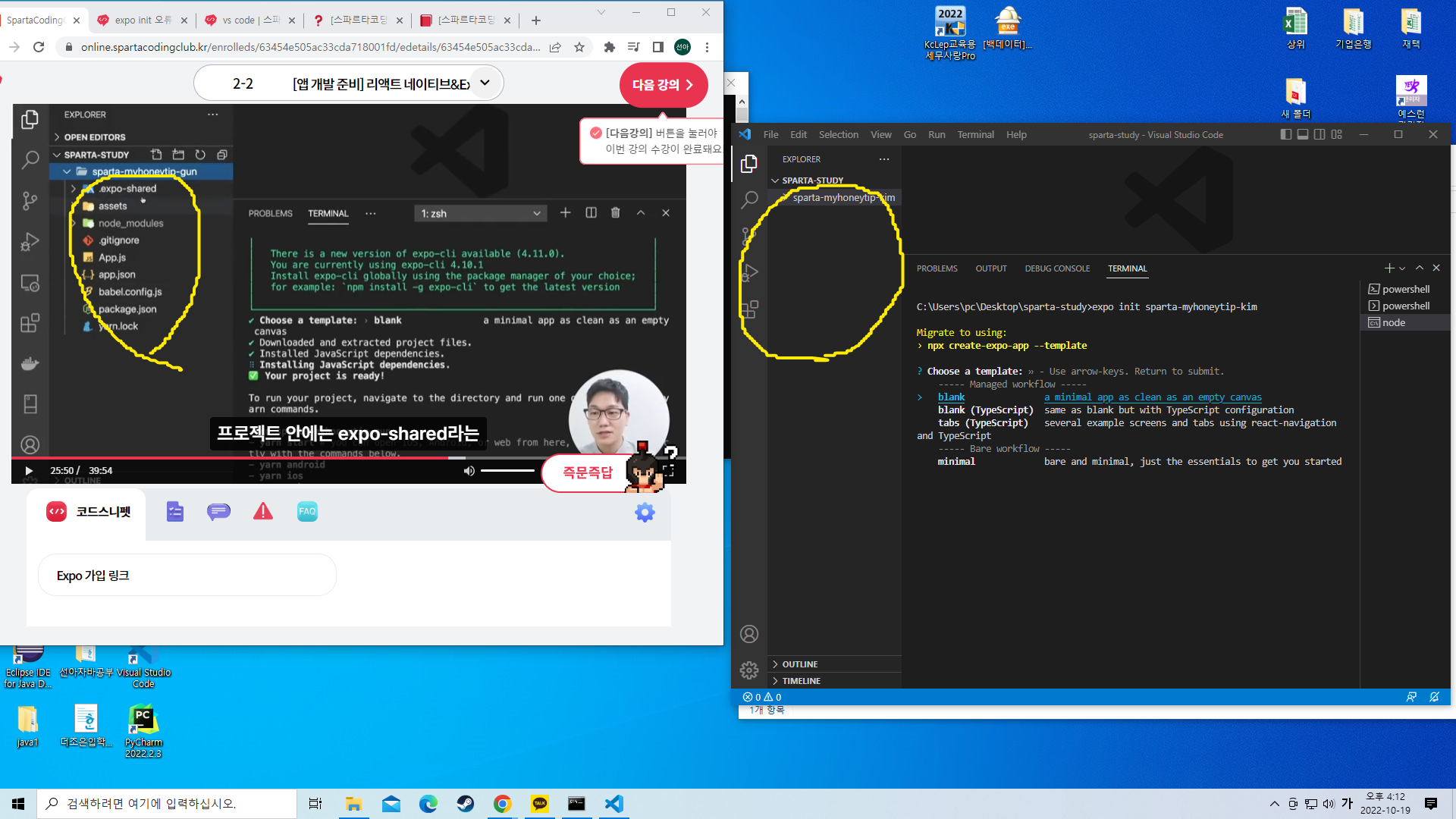Open Task View on the taskbar
Screen dimensions: 1456x819
315,804
